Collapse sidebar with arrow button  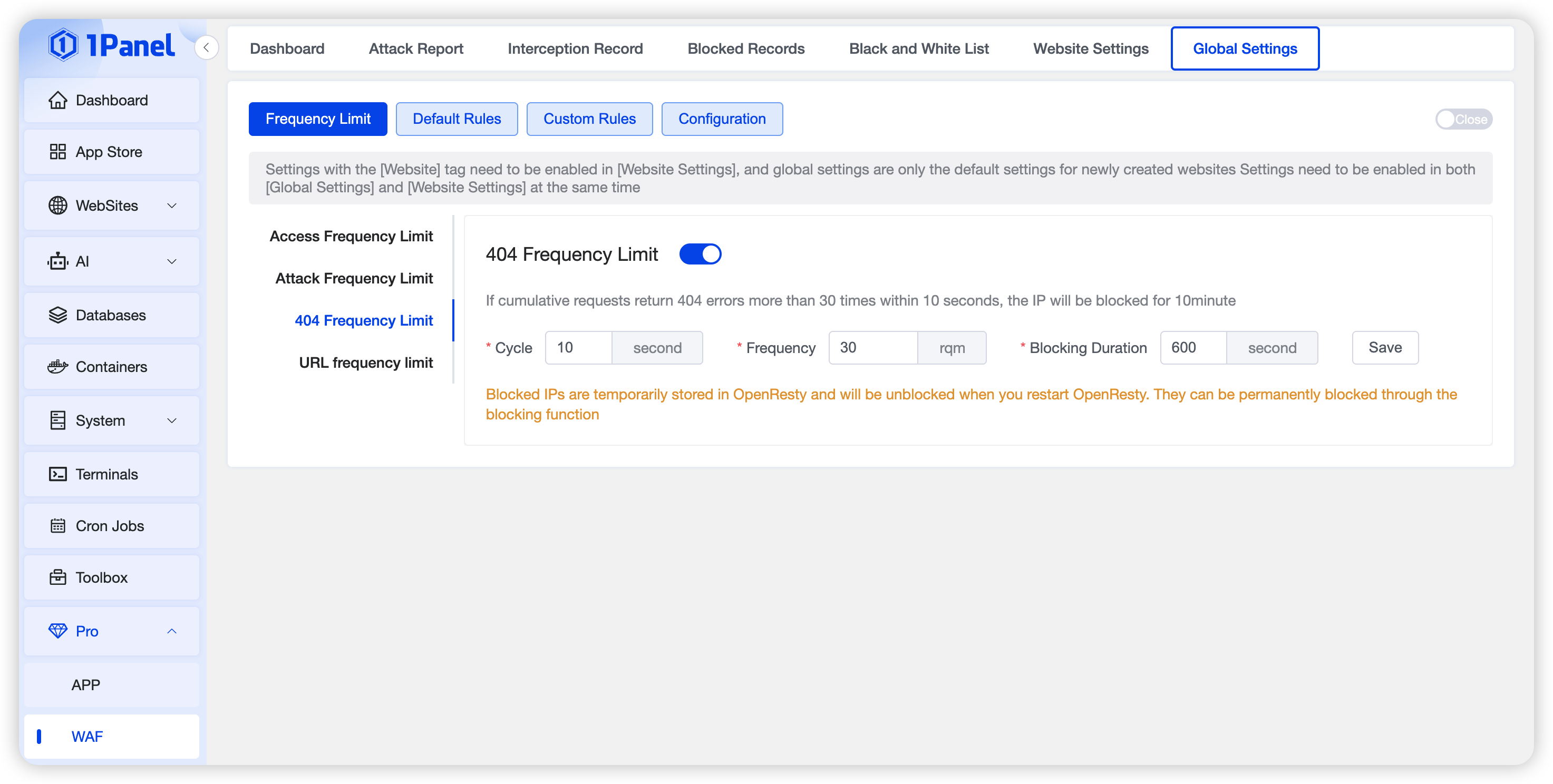[206, 47]
